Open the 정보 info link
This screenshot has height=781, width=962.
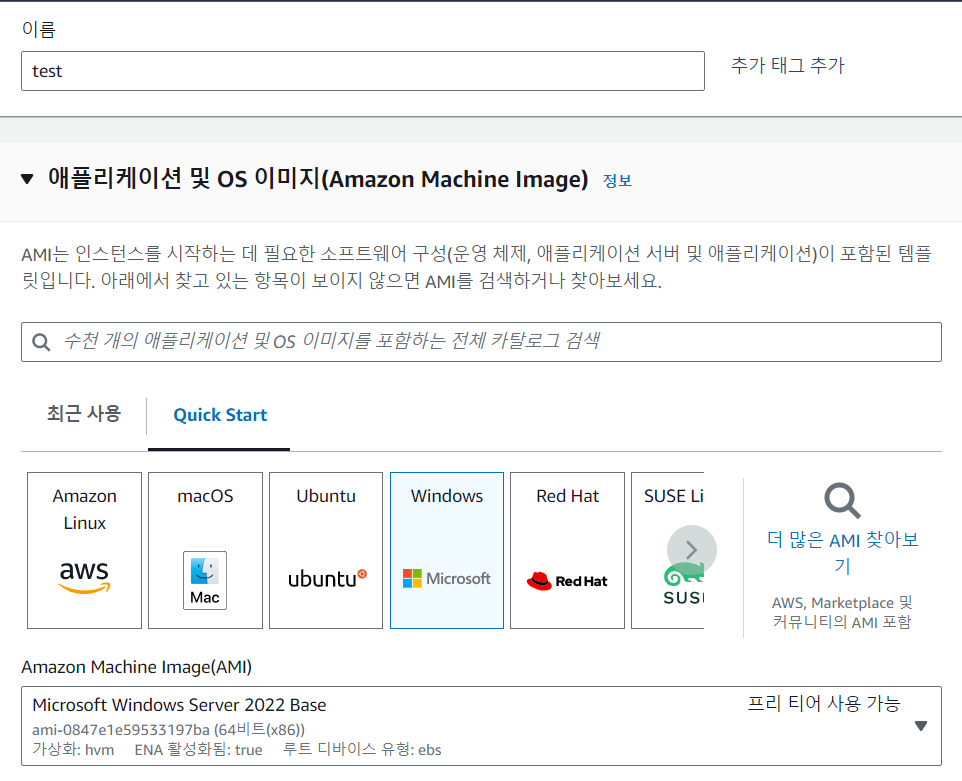[617, 180]
